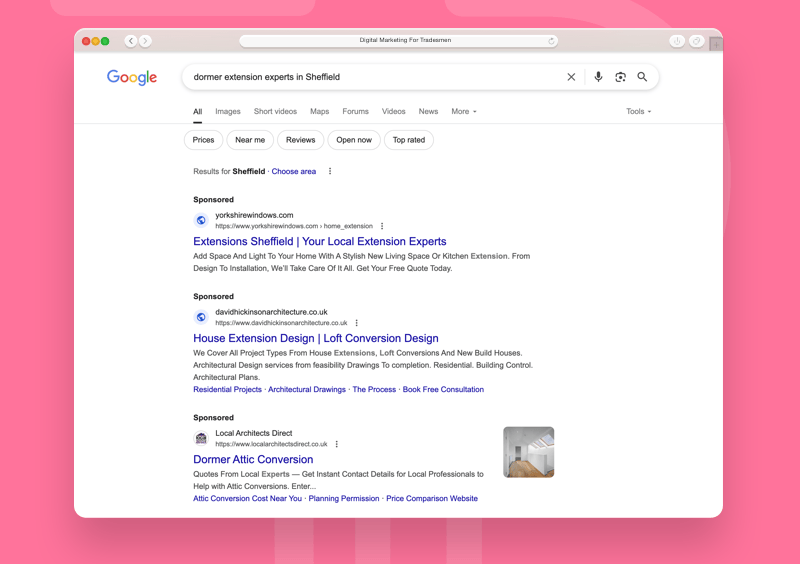
Task: Toggle the Top rated filter chip
Action: click(408, 140)
